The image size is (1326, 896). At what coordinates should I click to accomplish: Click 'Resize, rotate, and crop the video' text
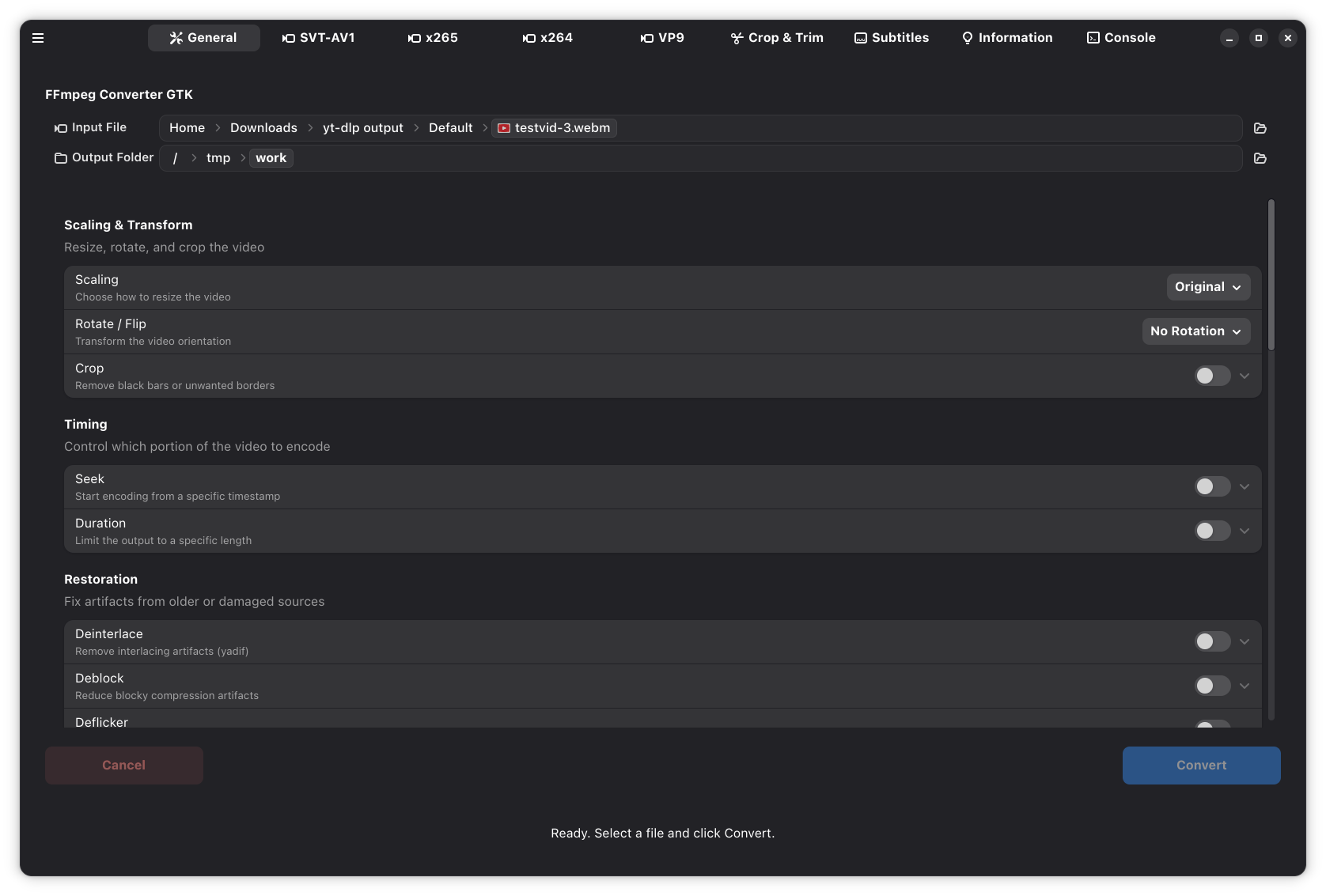165,248
